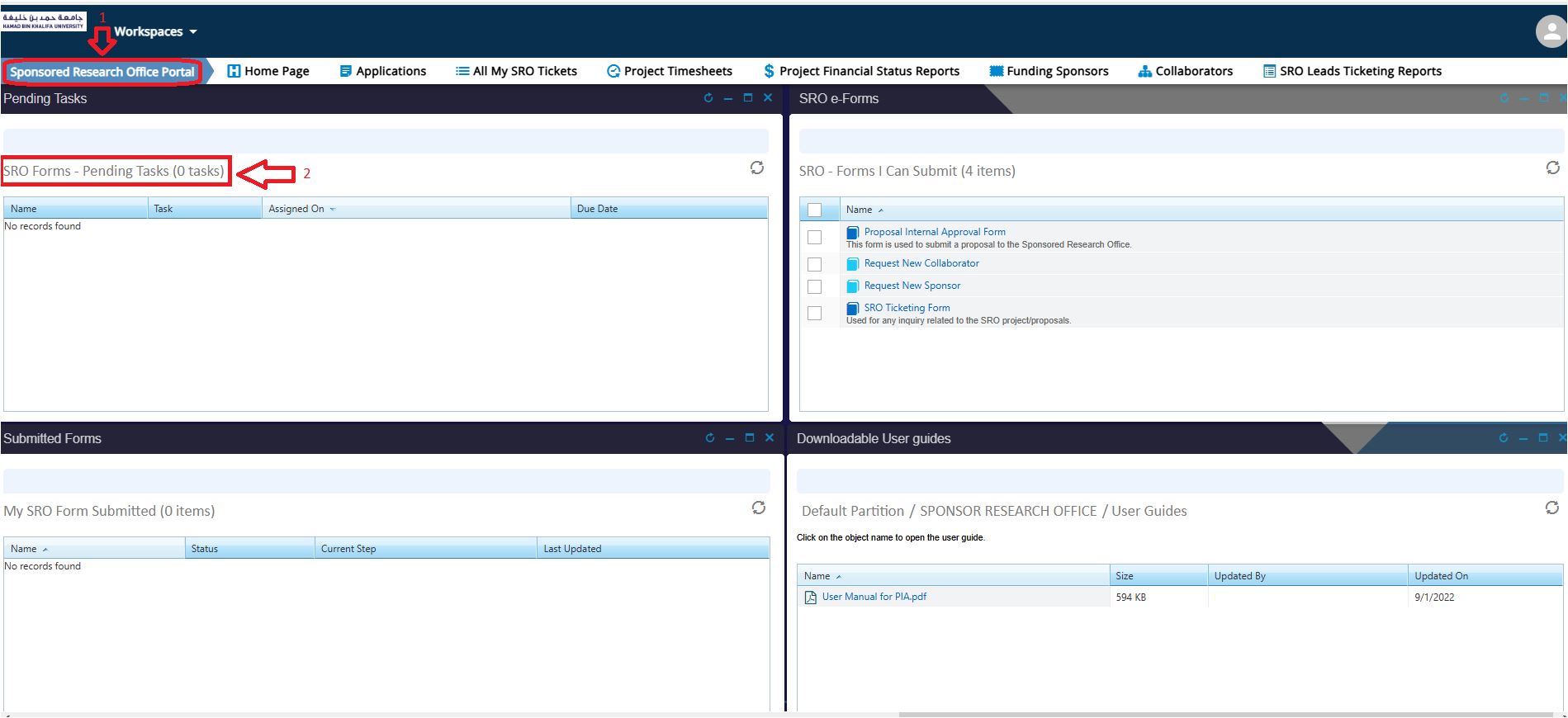Open the All My SRO Tickets tab
This screenshot has width=1568, height=718.
(516, 71)
